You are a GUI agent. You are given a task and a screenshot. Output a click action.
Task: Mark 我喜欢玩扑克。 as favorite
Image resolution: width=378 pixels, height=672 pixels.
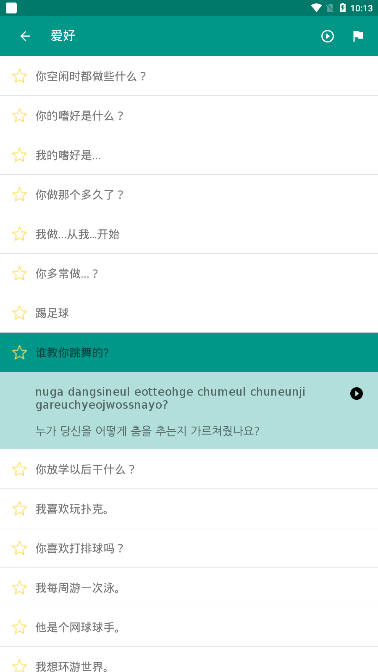19,509
